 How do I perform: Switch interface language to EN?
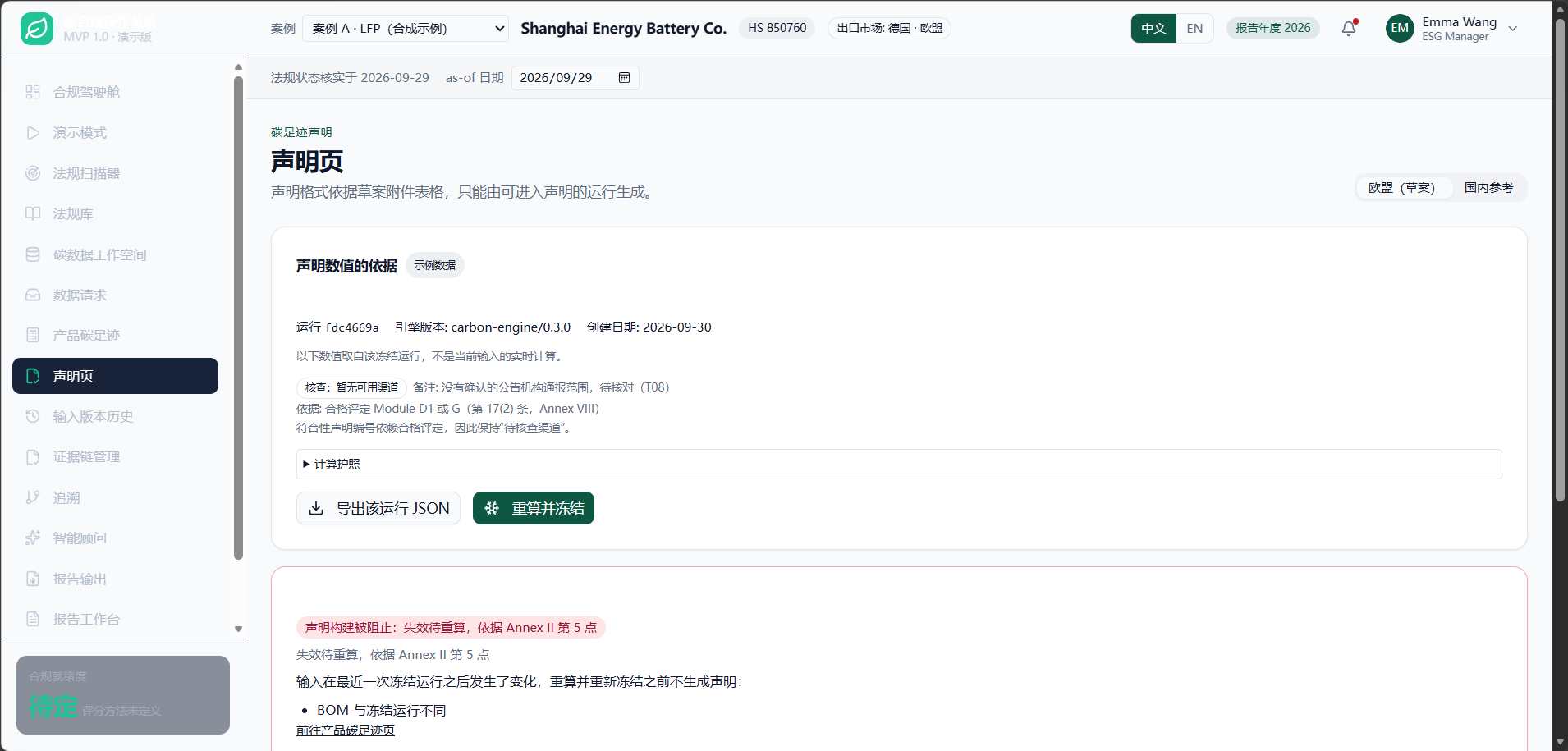[x=1194, y=29]
